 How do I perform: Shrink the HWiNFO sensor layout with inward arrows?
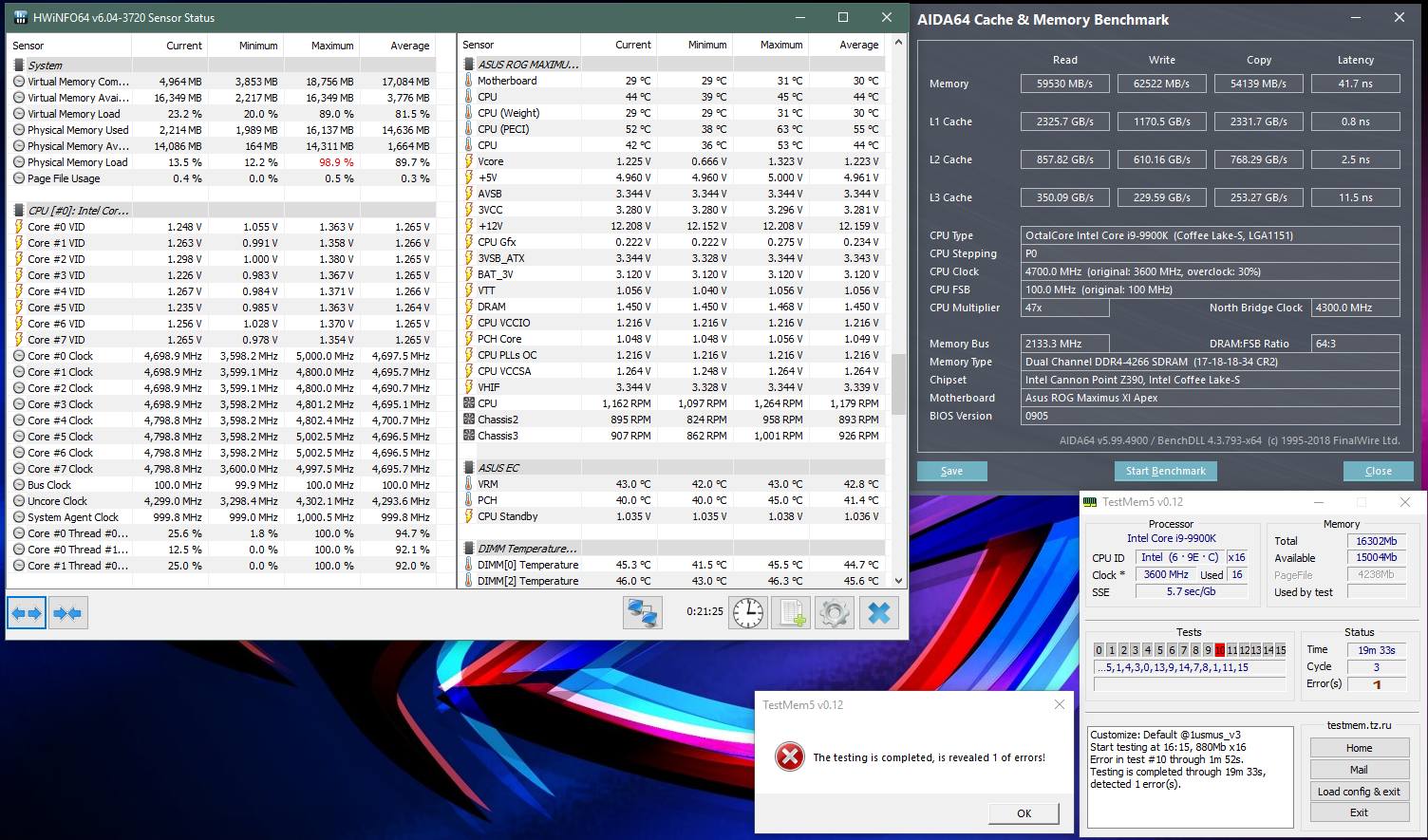pyautogui.click(x=68, y=613)
